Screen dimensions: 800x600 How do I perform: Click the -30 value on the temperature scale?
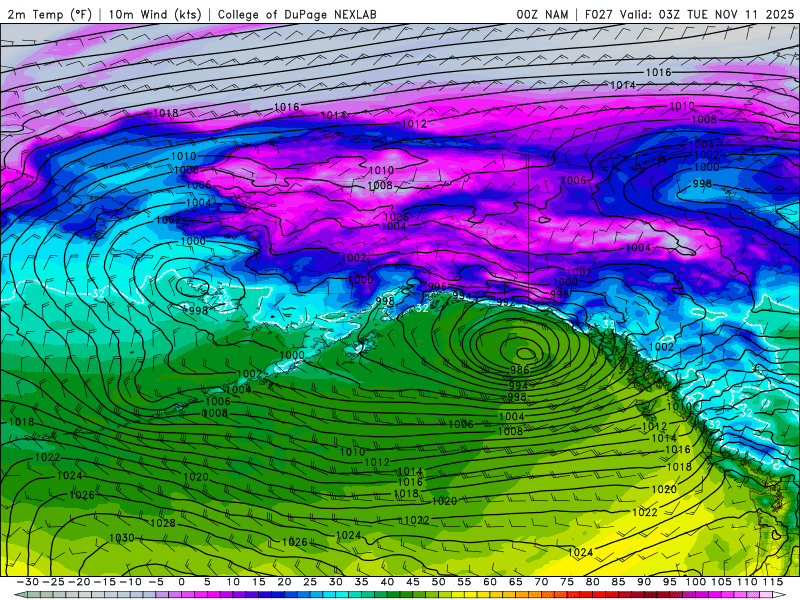(28, 582)
